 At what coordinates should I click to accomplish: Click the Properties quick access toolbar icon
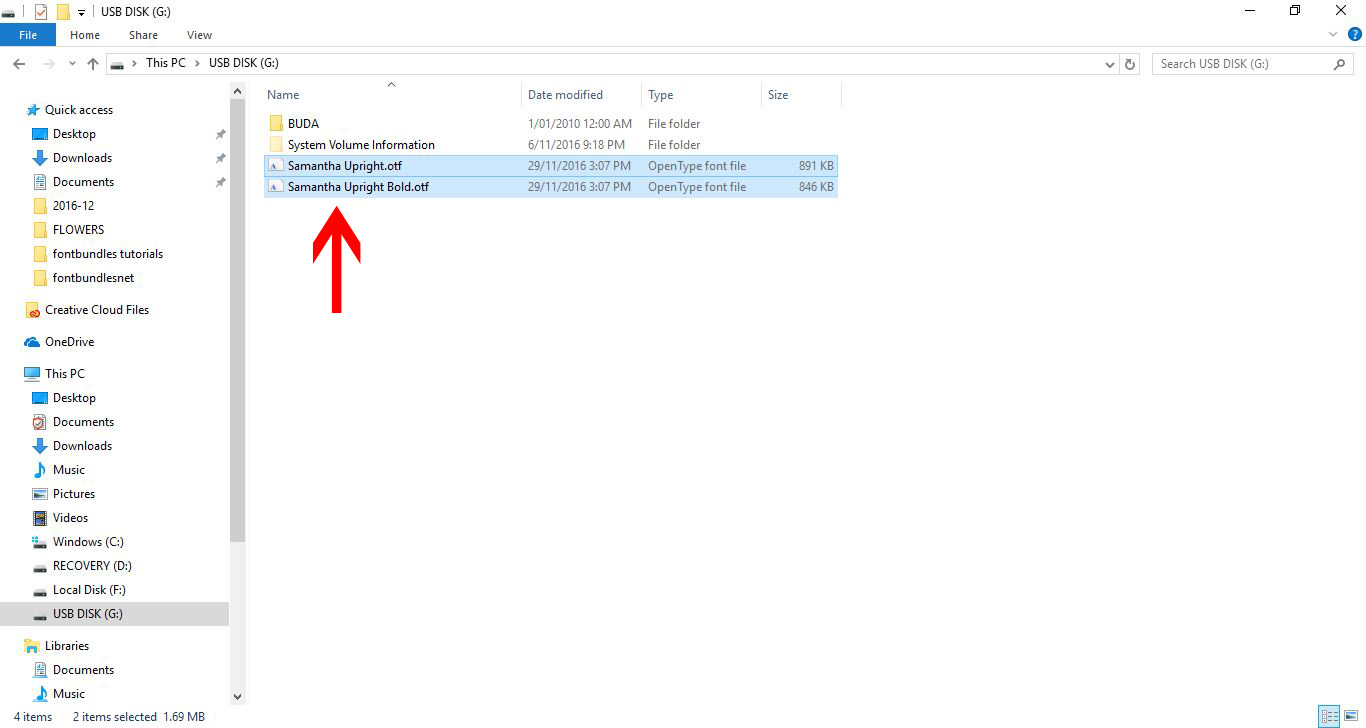(41, 11)
